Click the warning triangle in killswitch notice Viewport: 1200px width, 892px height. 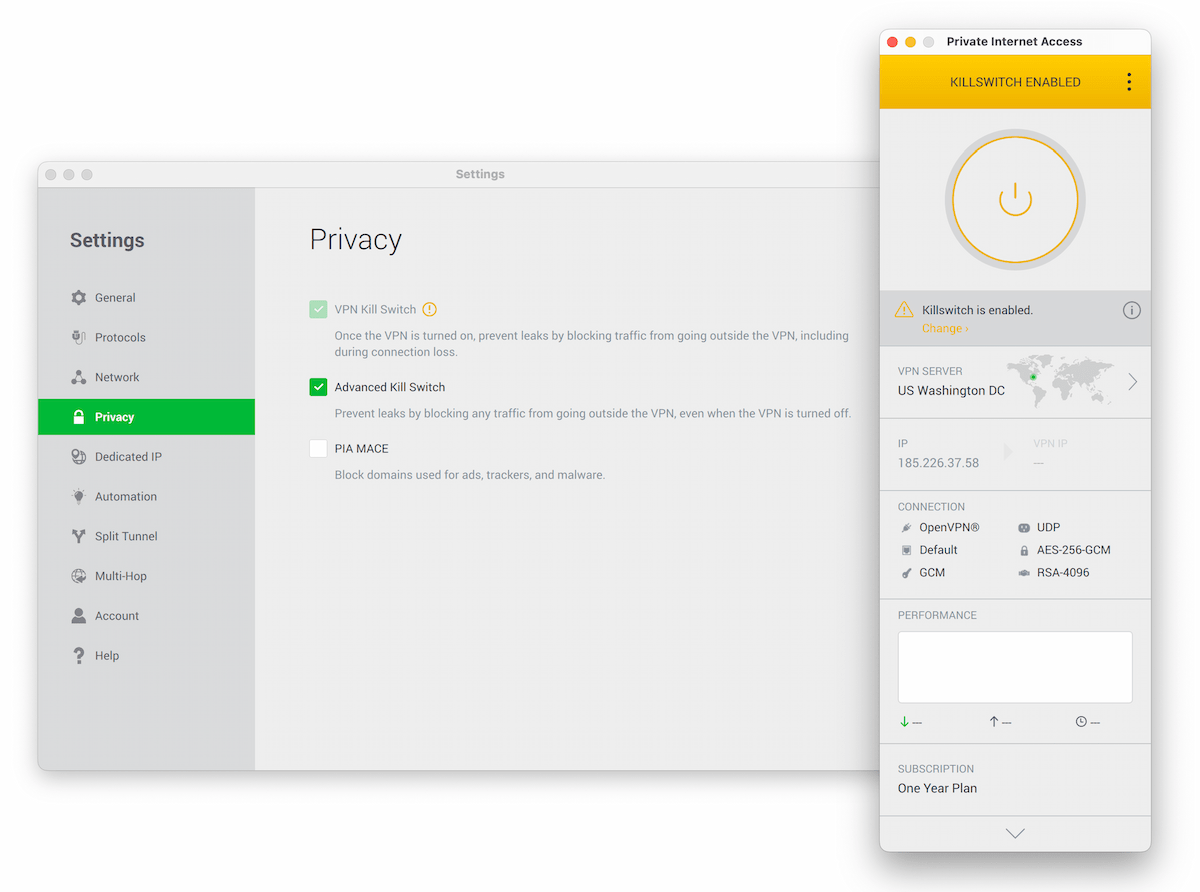[904, 309]
